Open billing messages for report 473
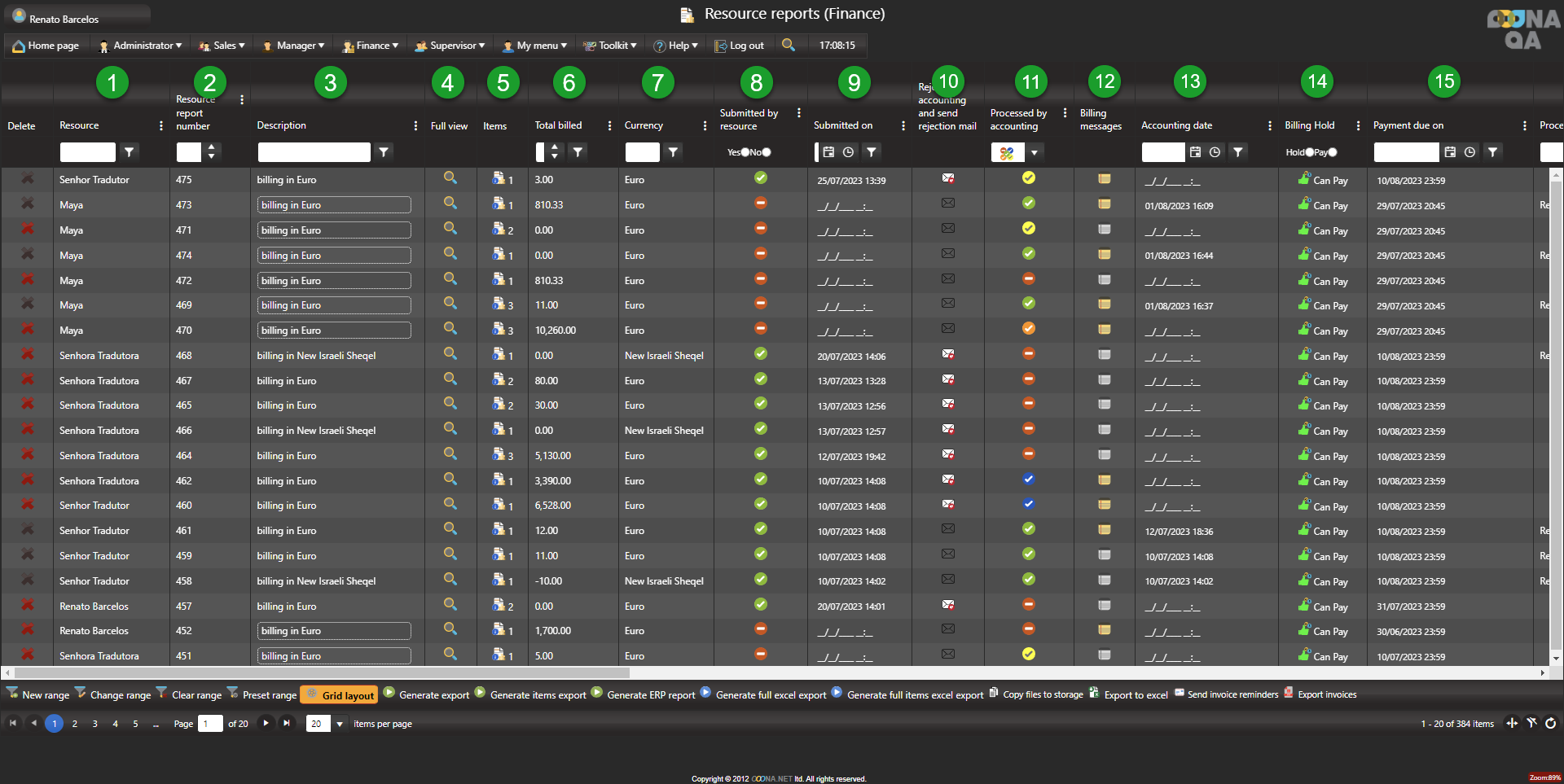 pos(1104,204)
